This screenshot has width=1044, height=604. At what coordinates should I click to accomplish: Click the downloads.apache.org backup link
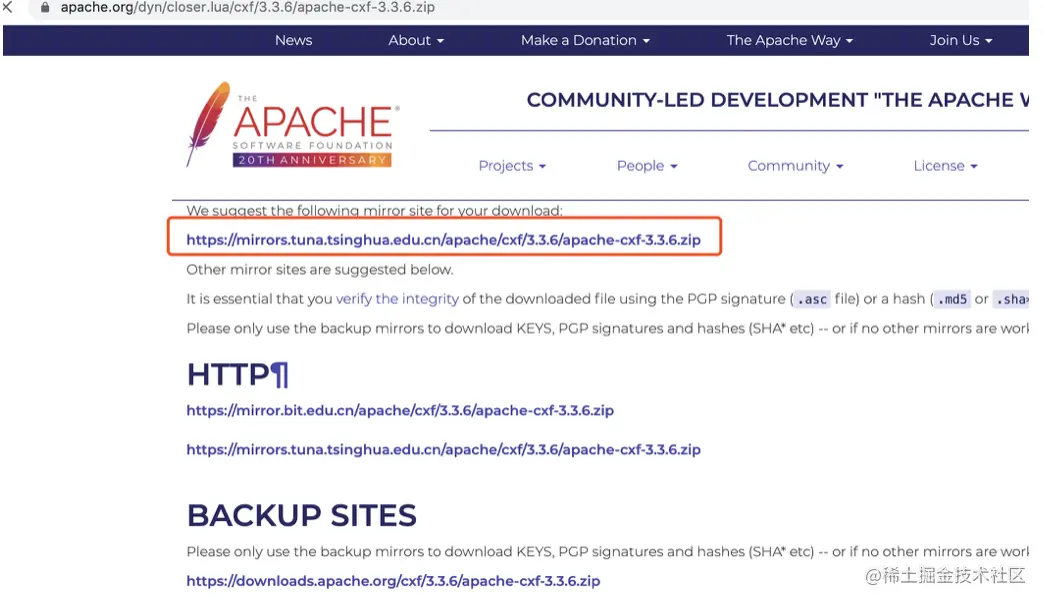click(393, 581)
